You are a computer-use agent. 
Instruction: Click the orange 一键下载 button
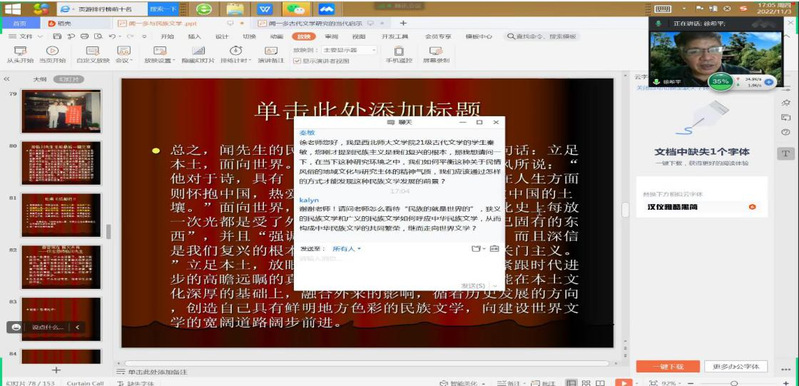pyautogui.click(x=667, y=366)
